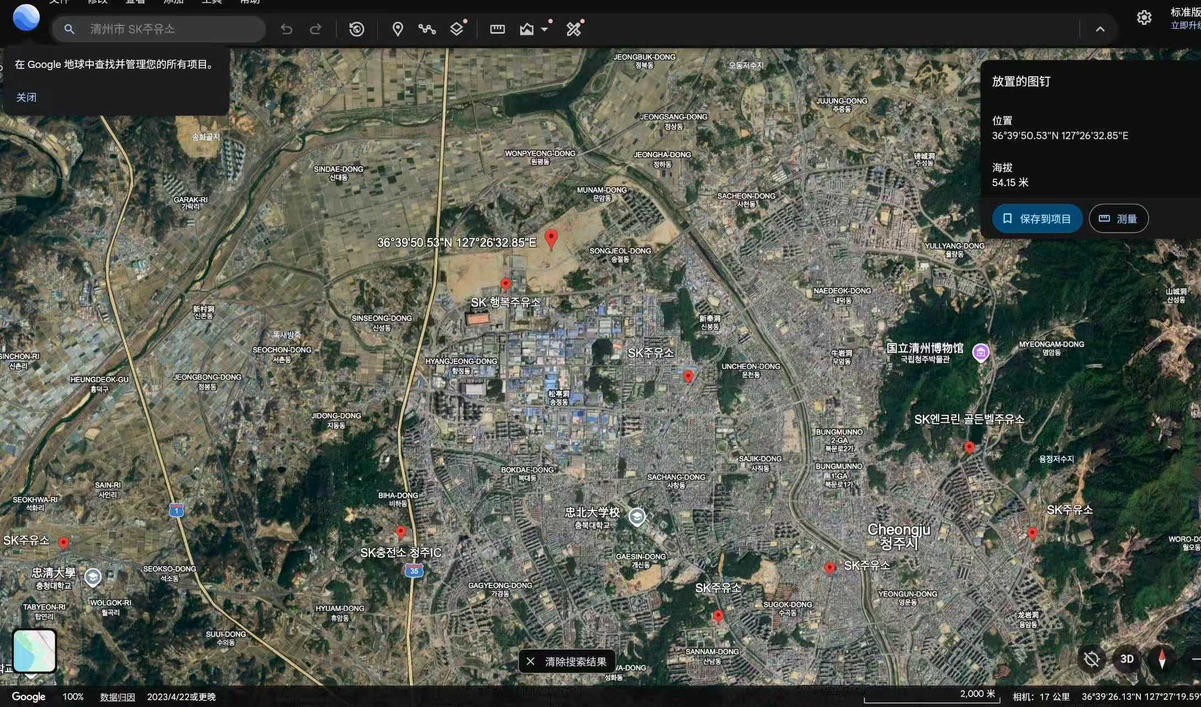Click the 测量 button in the pin panel
Screen dimensions: 1201x707
click(1118, 219)
